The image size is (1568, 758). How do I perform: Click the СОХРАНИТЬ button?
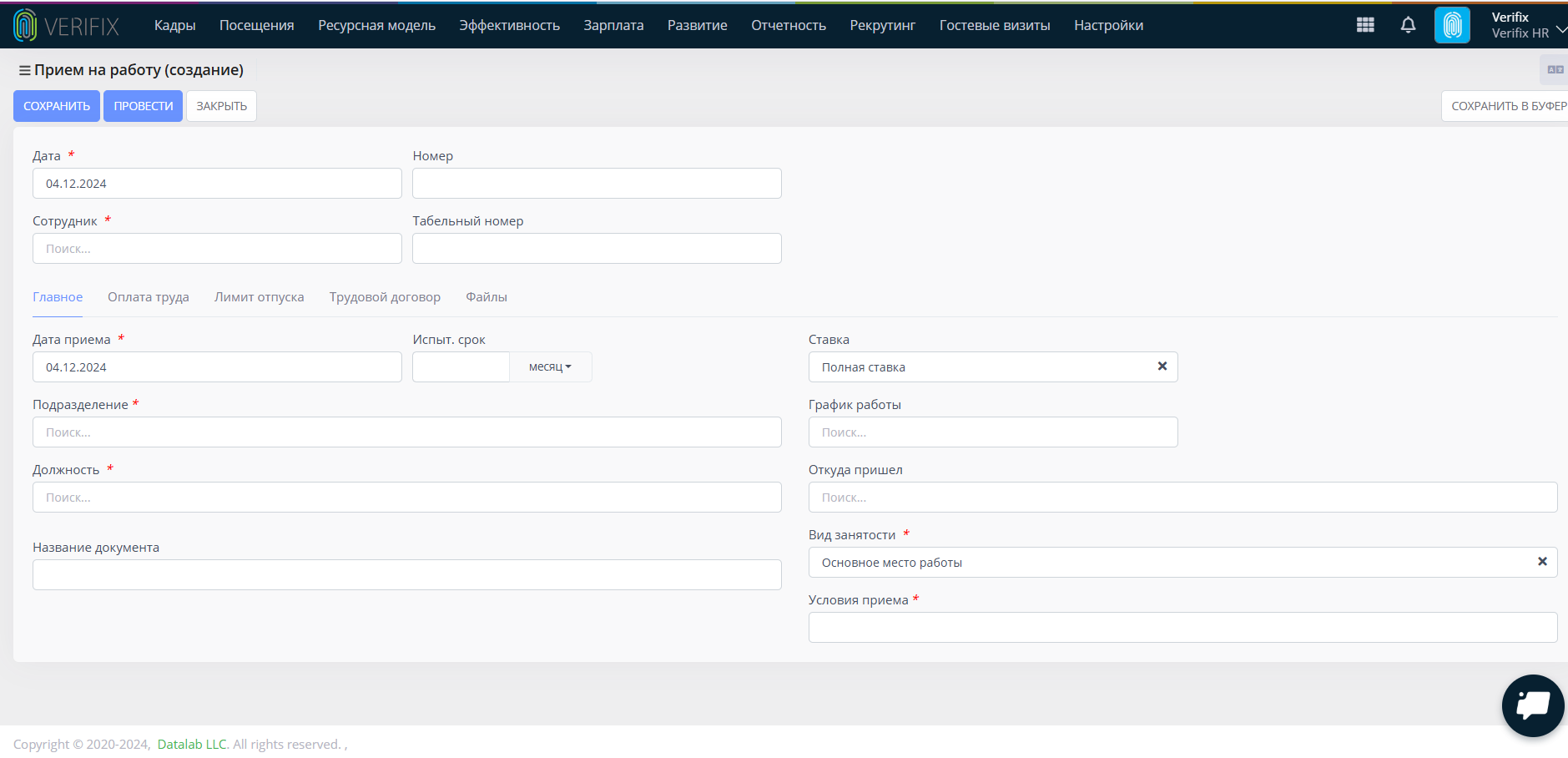coord(57,106)
